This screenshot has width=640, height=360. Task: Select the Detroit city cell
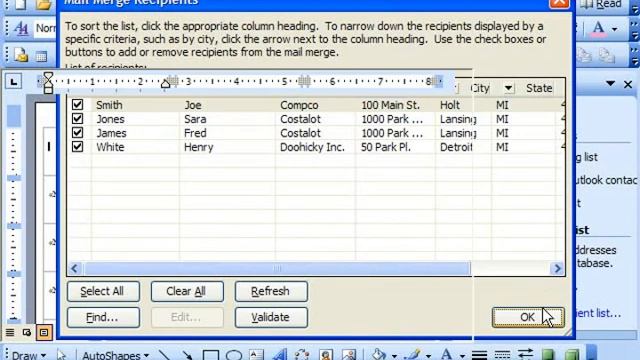456,147
